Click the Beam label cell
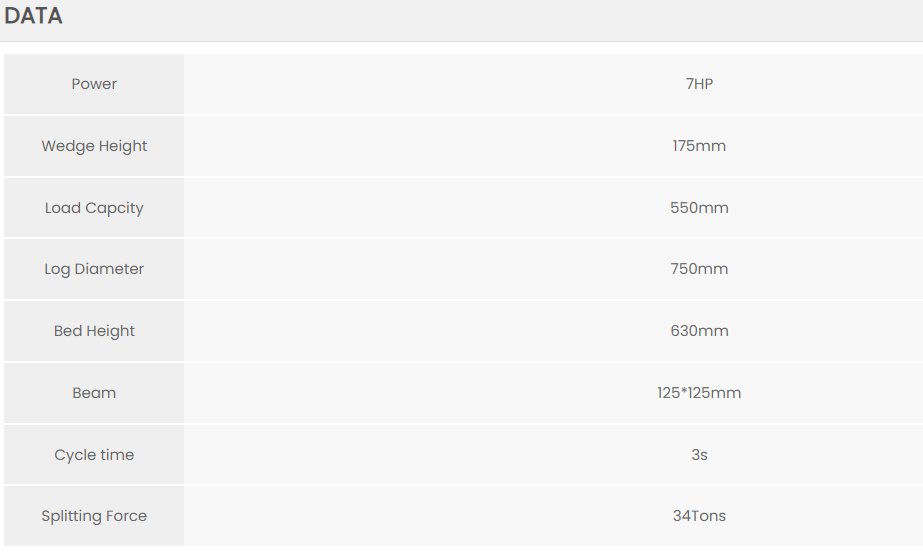The height and width of the screenshot is (555, 923). click(94, 393)
